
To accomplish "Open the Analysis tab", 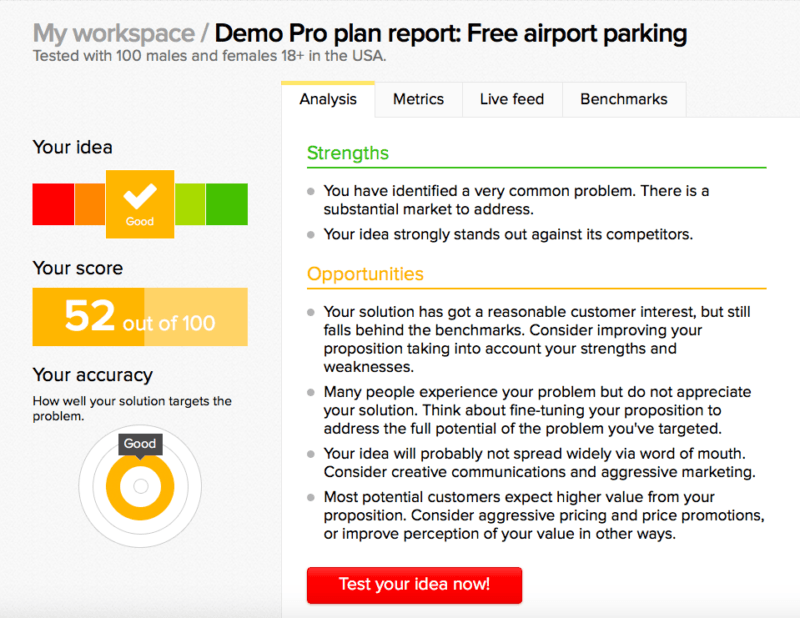I will (328, 99).
